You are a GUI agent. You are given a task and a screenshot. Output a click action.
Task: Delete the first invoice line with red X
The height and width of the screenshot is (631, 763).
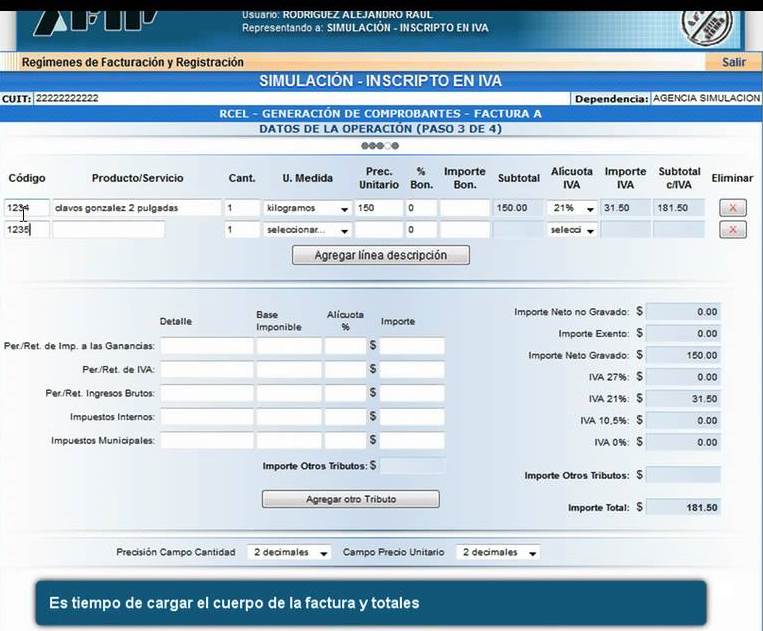click(732, 208)
